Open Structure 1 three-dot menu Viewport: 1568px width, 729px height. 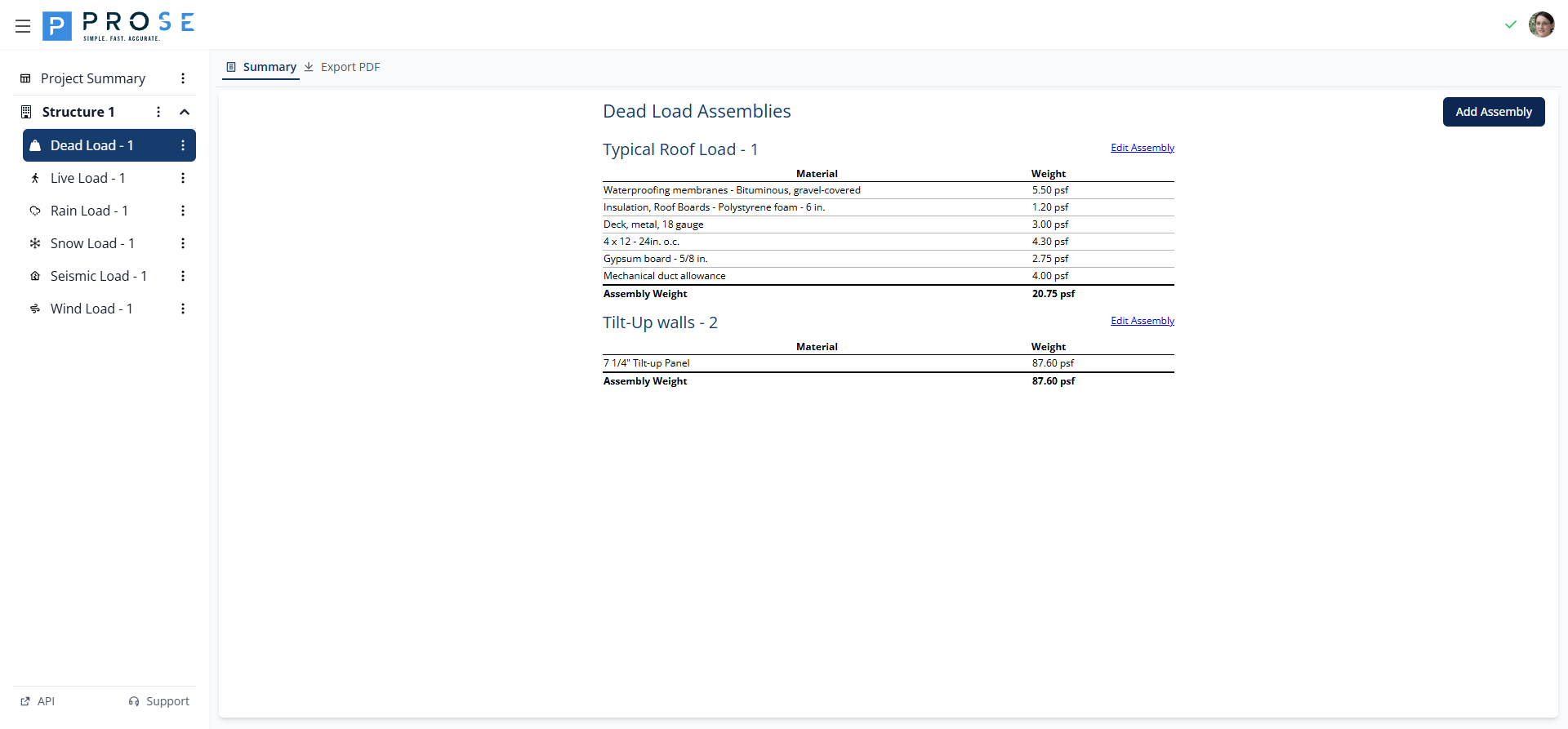pyautogui.click(x=158, y=112)
